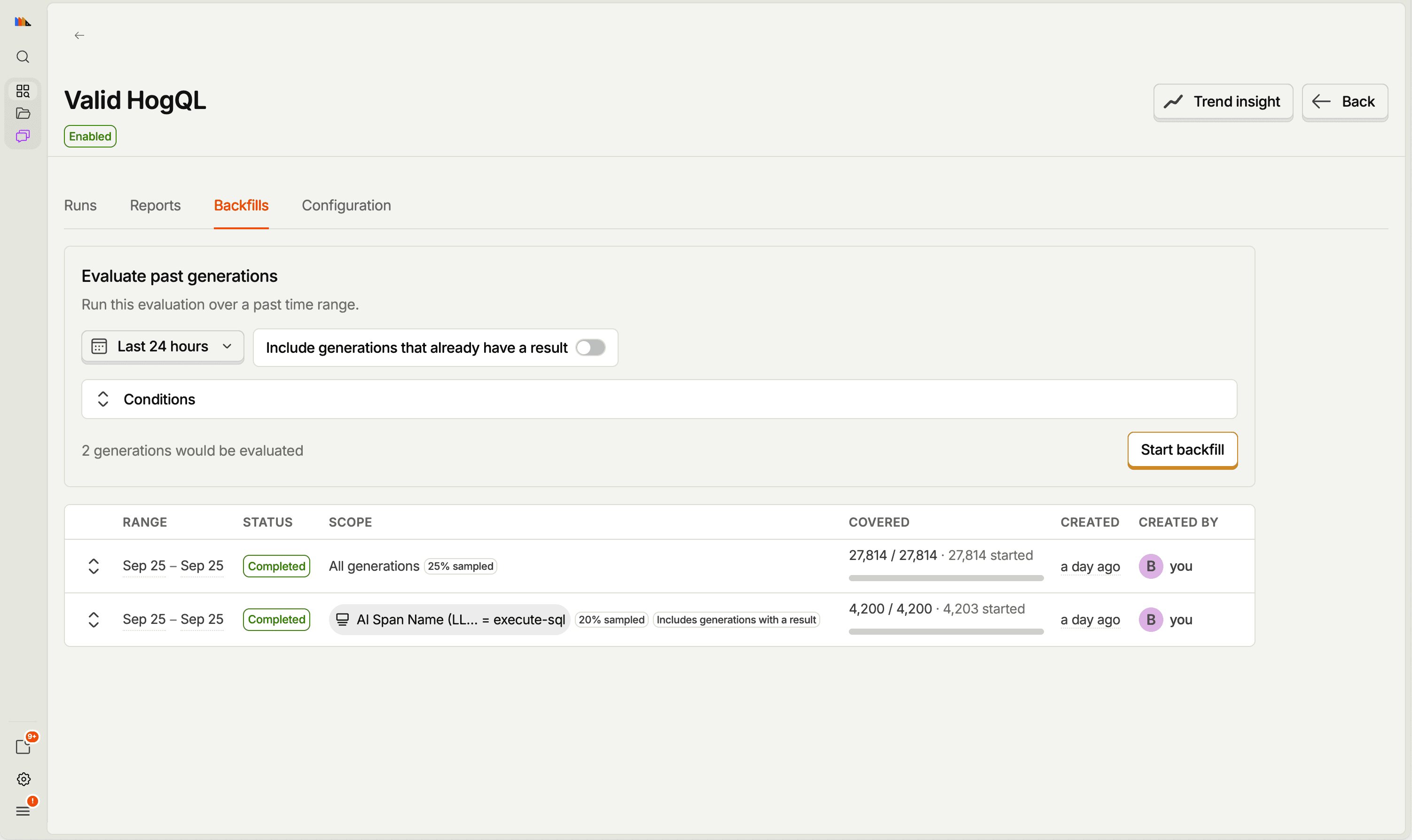Switch to the Configuration tab
This screenshot has width=1412, height=840.
(x=346, y=205)
